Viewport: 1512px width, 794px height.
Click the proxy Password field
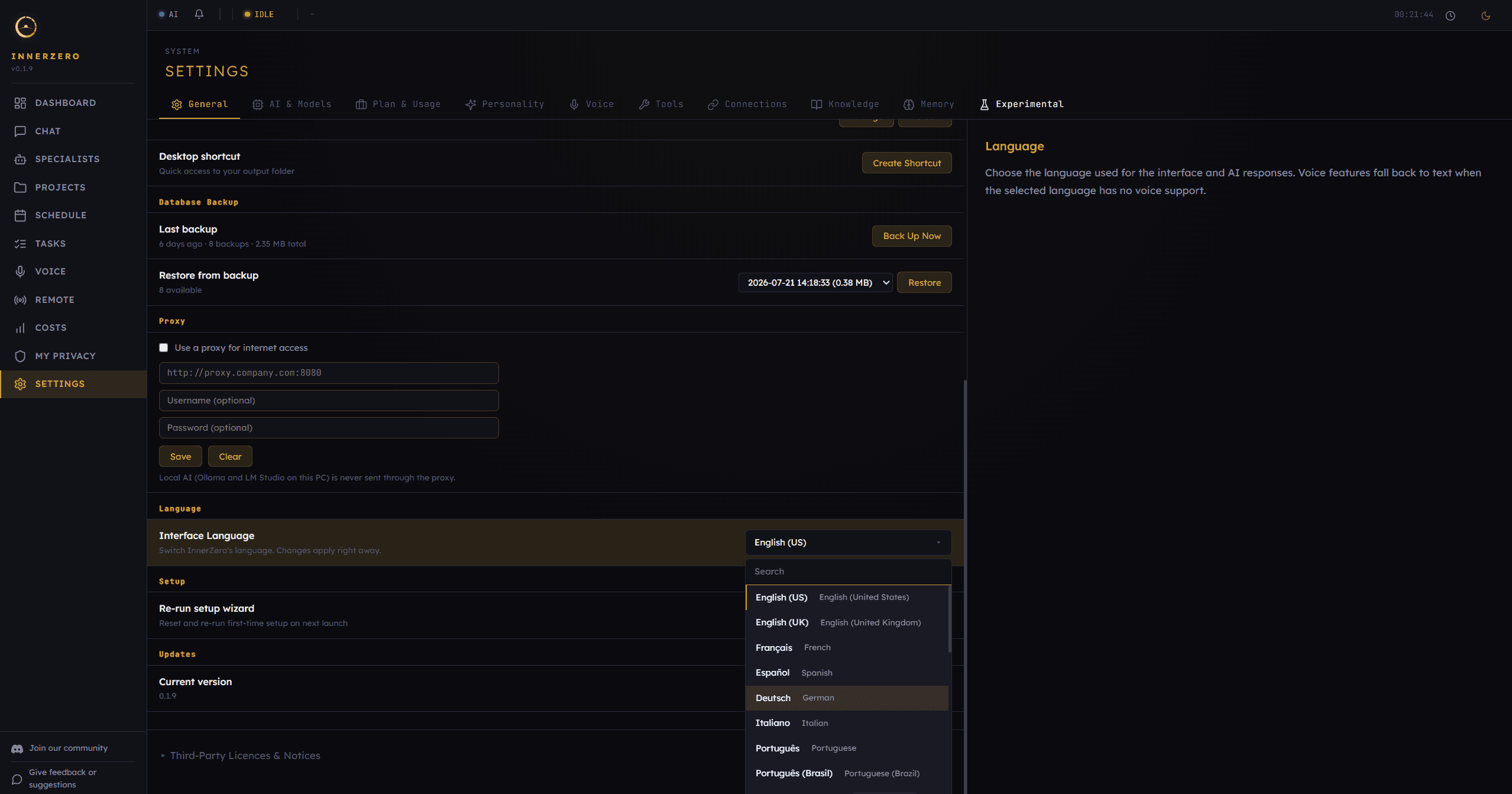point(329,428)
